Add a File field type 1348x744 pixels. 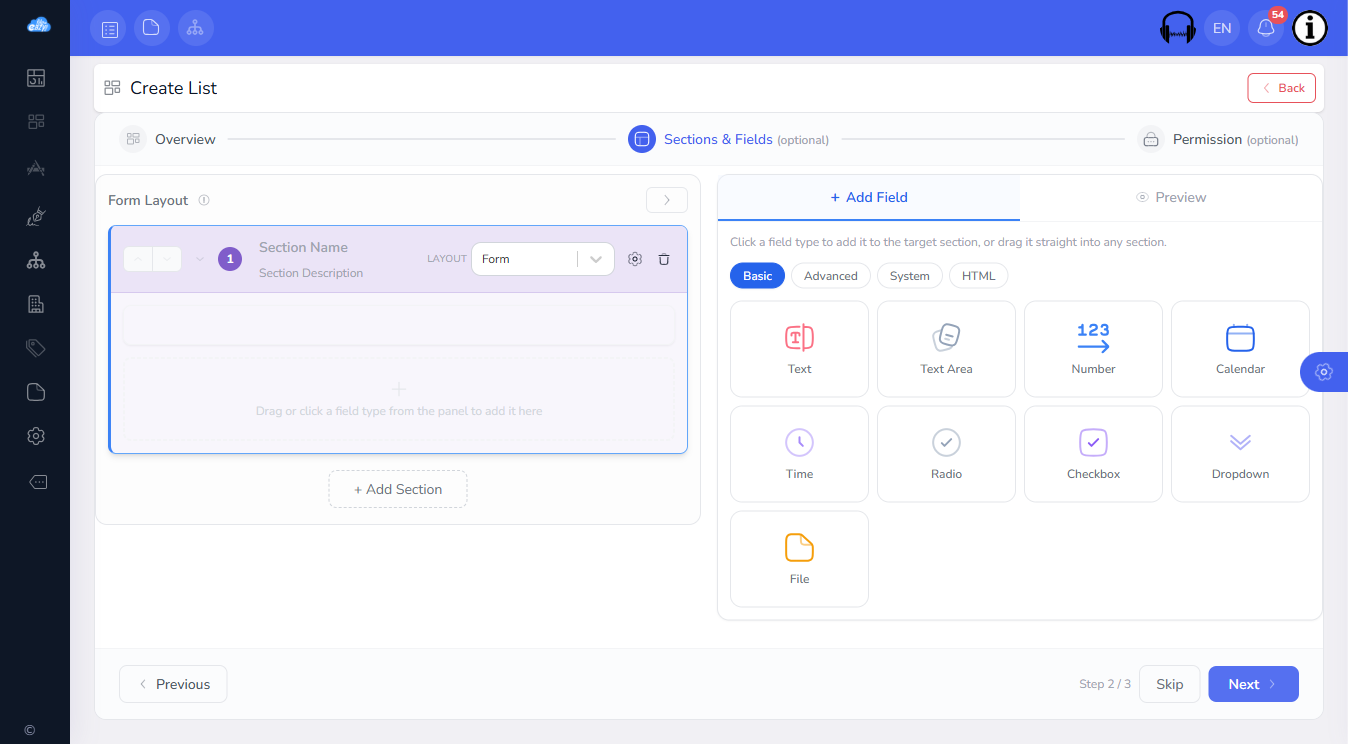click(x=799, y=559)
